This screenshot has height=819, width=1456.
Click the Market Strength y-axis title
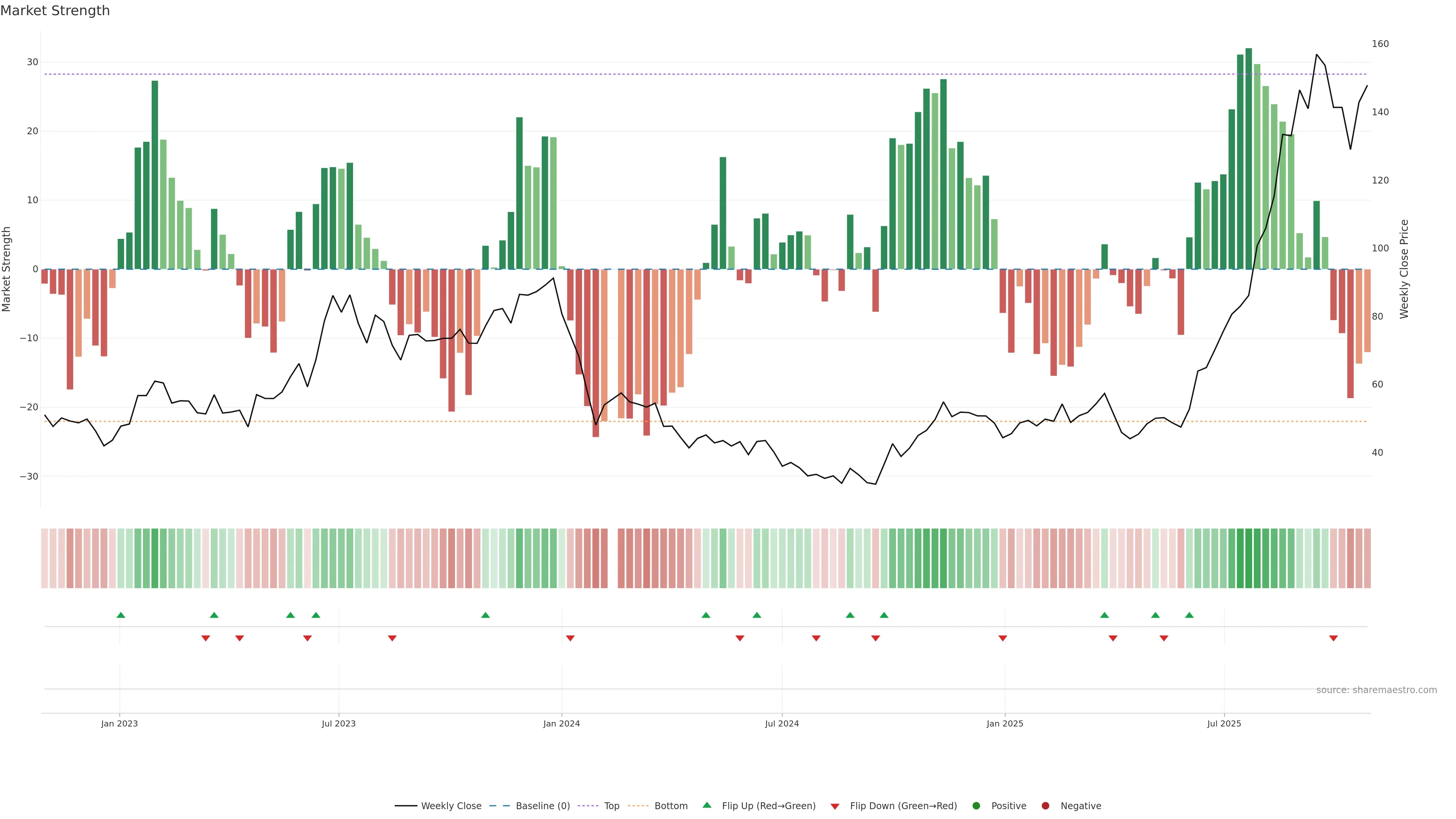pyautogui.click(x=7, y=269)
